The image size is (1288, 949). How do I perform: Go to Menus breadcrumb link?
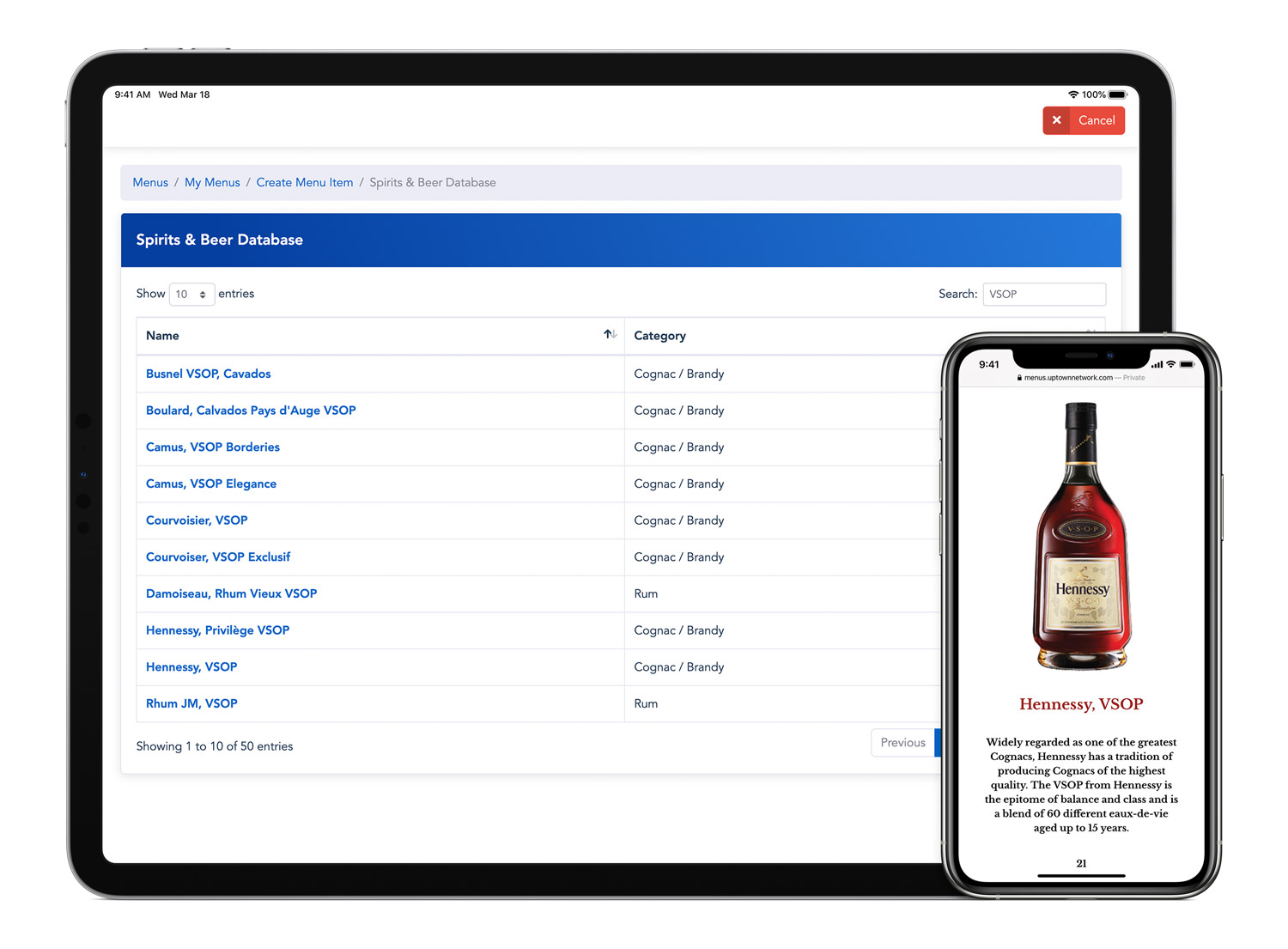point(150,182)
